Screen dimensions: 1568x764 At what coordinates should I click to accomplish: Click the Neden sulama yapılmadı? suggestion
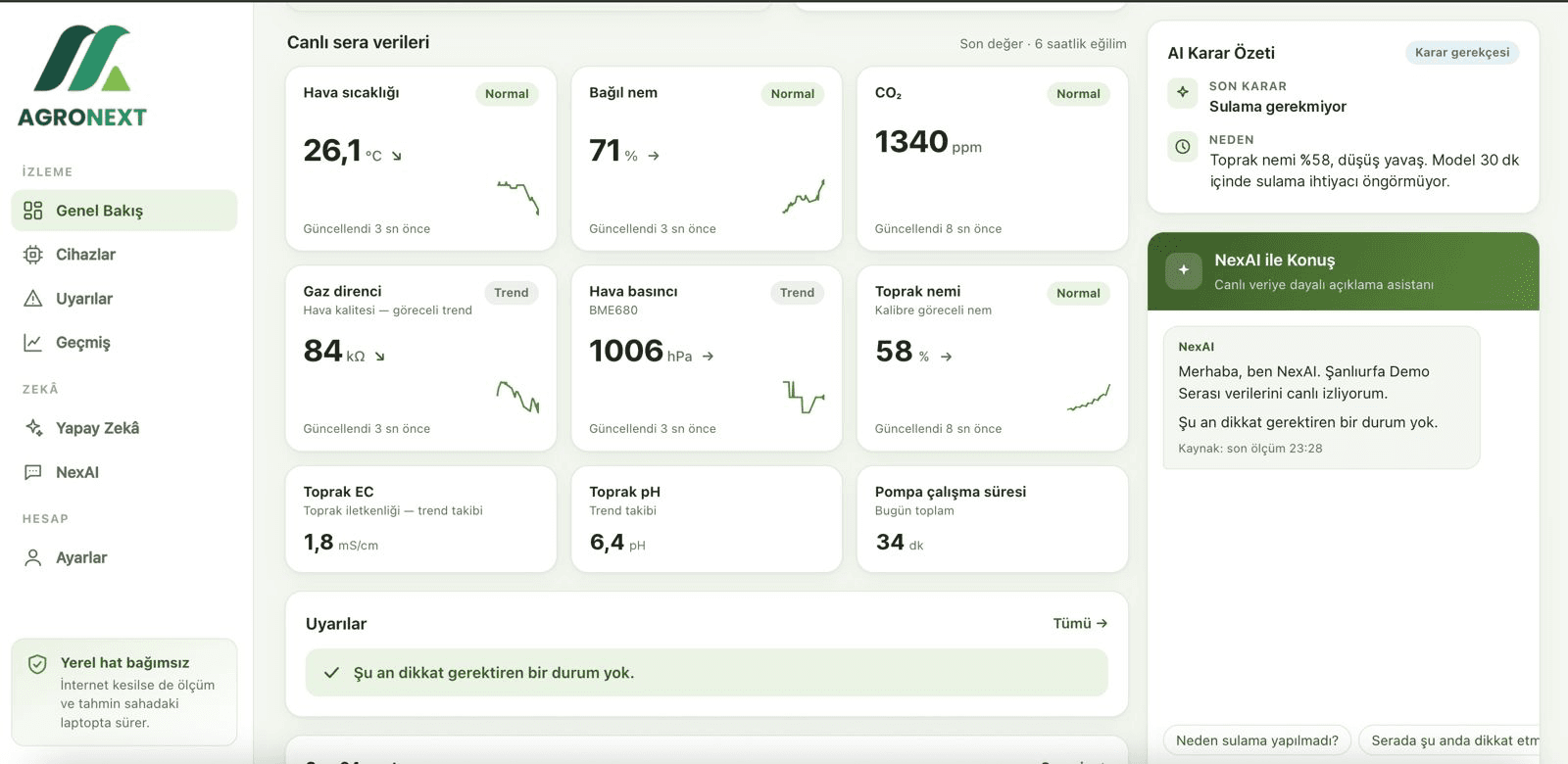click(x=1257, y=740)
